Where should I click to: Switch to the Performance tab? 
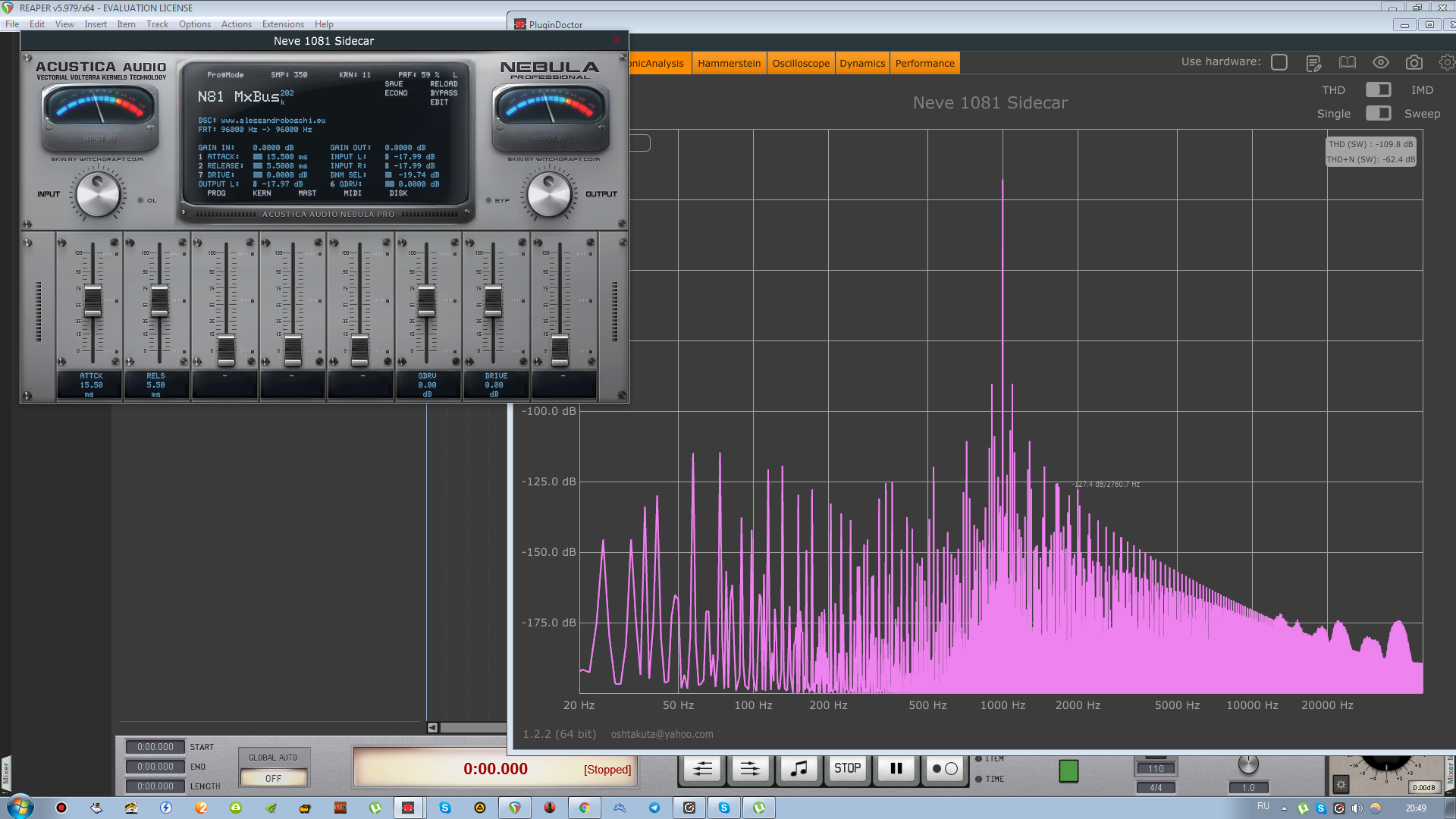coord(924,64)
